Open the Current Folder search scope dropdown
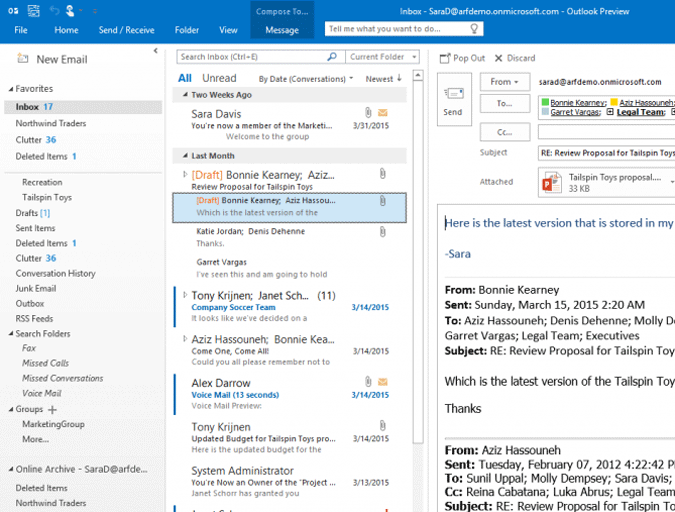This screenshot has height=512, width=675. coord(378,57)
